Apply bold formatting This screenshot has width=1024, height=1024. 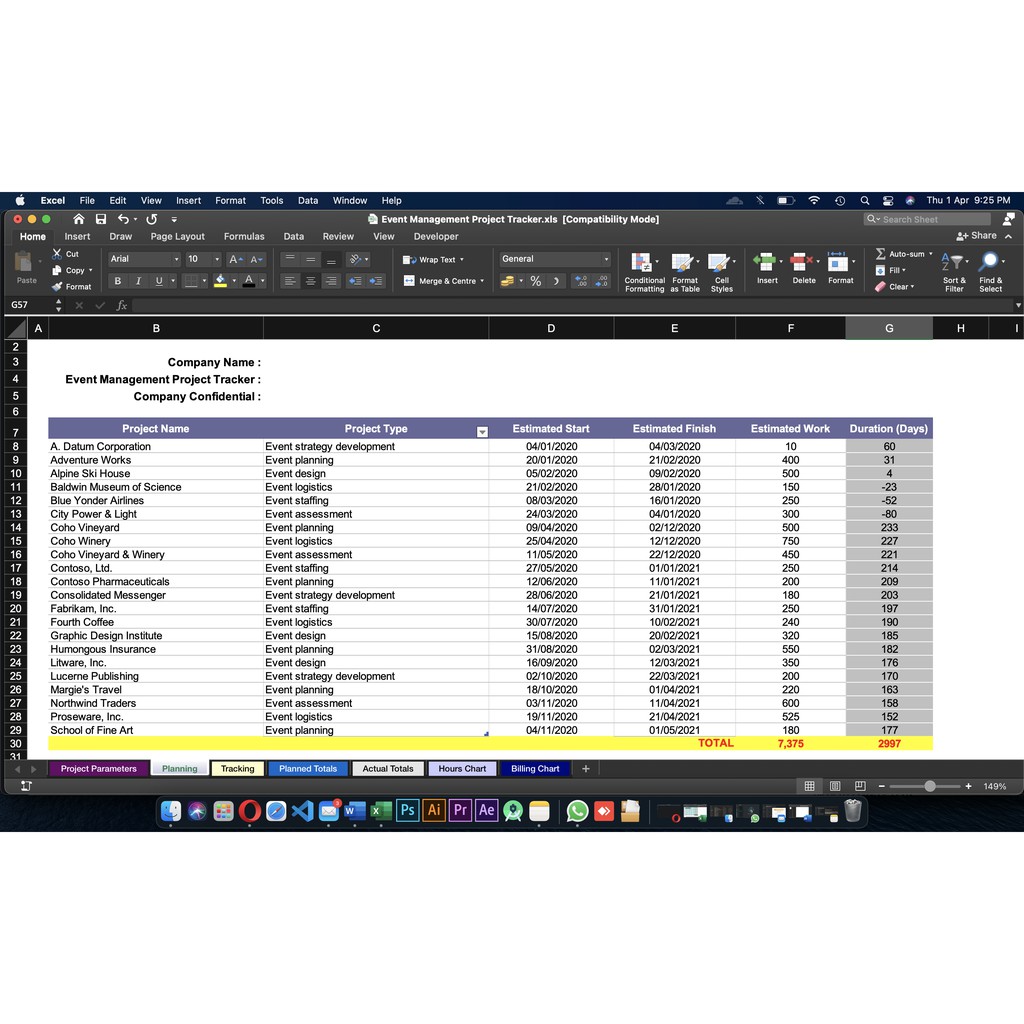(x=118, y=281)
